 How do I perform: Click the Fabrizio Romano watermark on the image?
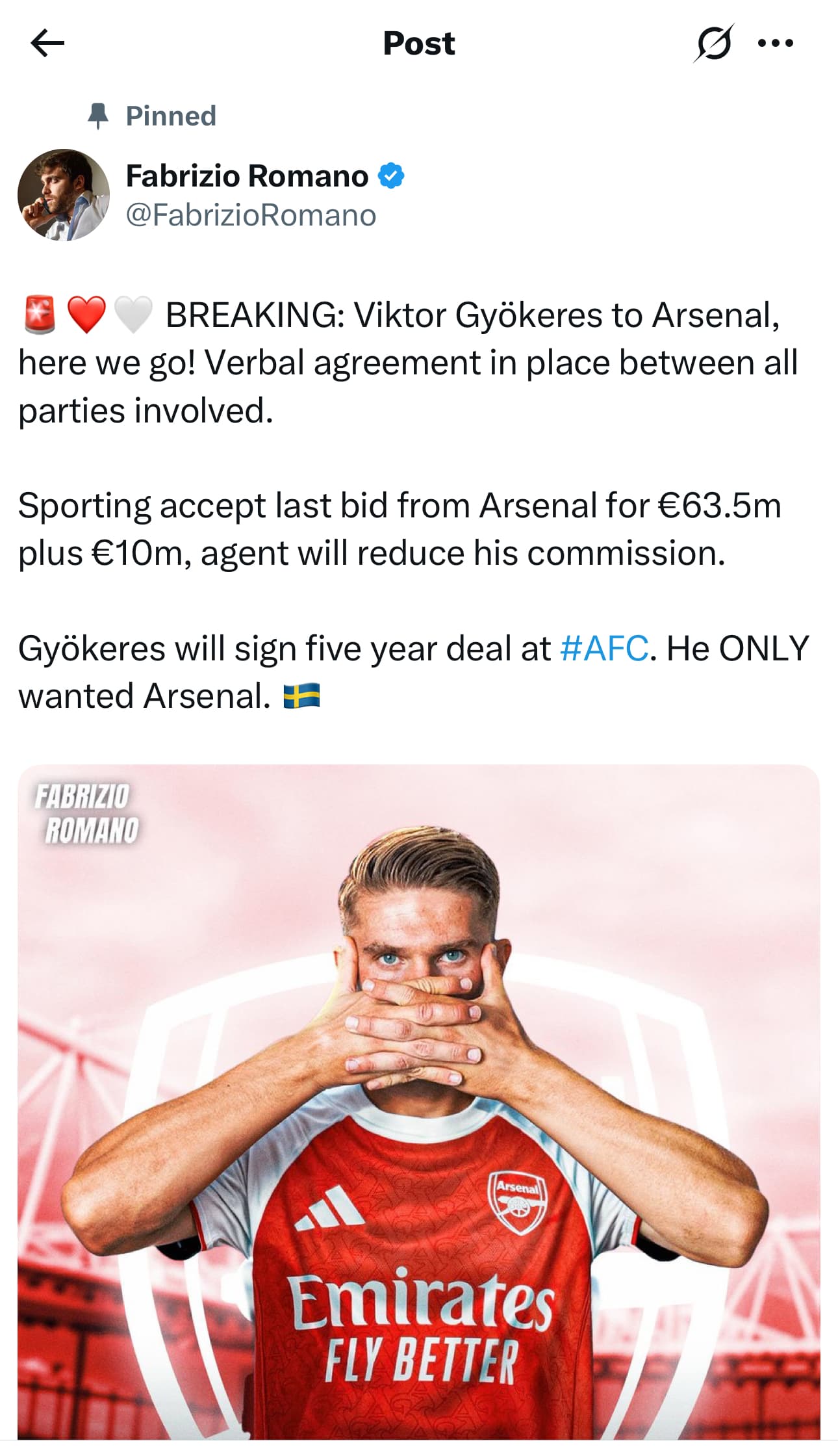86,814
